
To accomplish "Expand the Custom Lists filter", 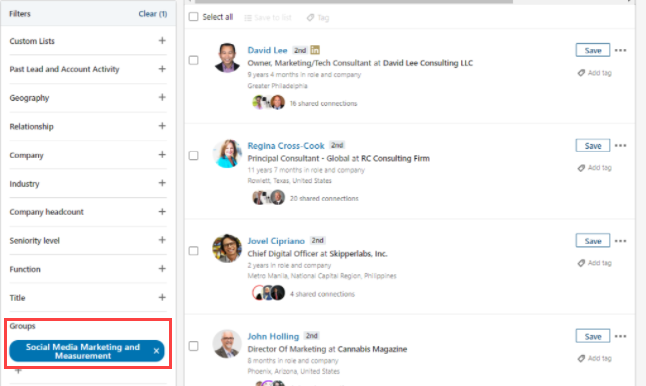I will (x=162, y=40).
